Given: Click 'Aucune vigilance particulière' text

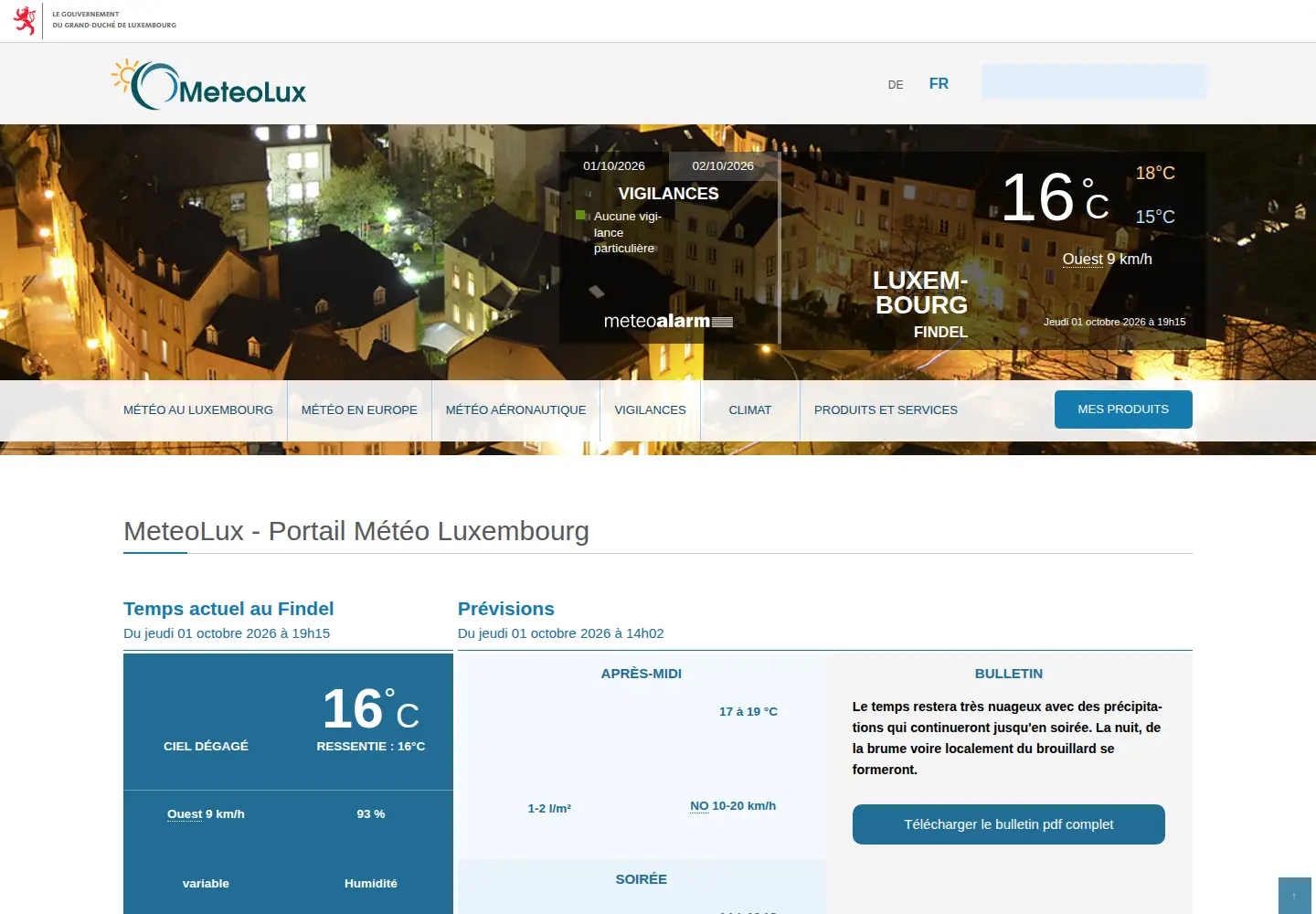Looking at the screenshot, I should [x=628, y=232].
